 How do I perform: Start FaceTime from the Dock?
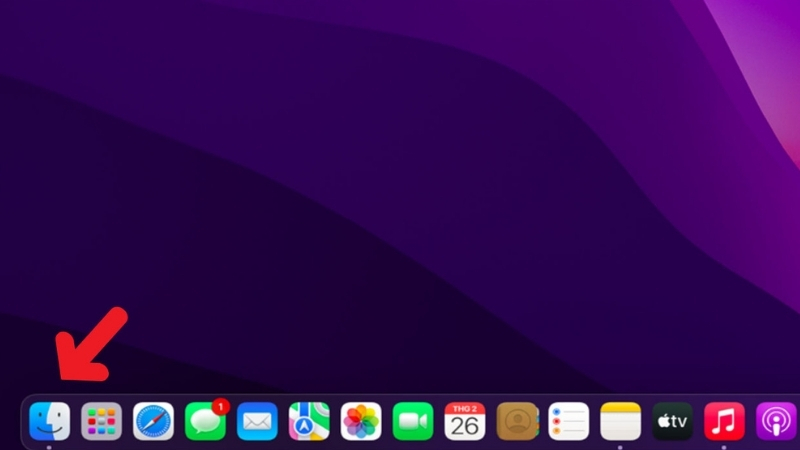(413, 421)
